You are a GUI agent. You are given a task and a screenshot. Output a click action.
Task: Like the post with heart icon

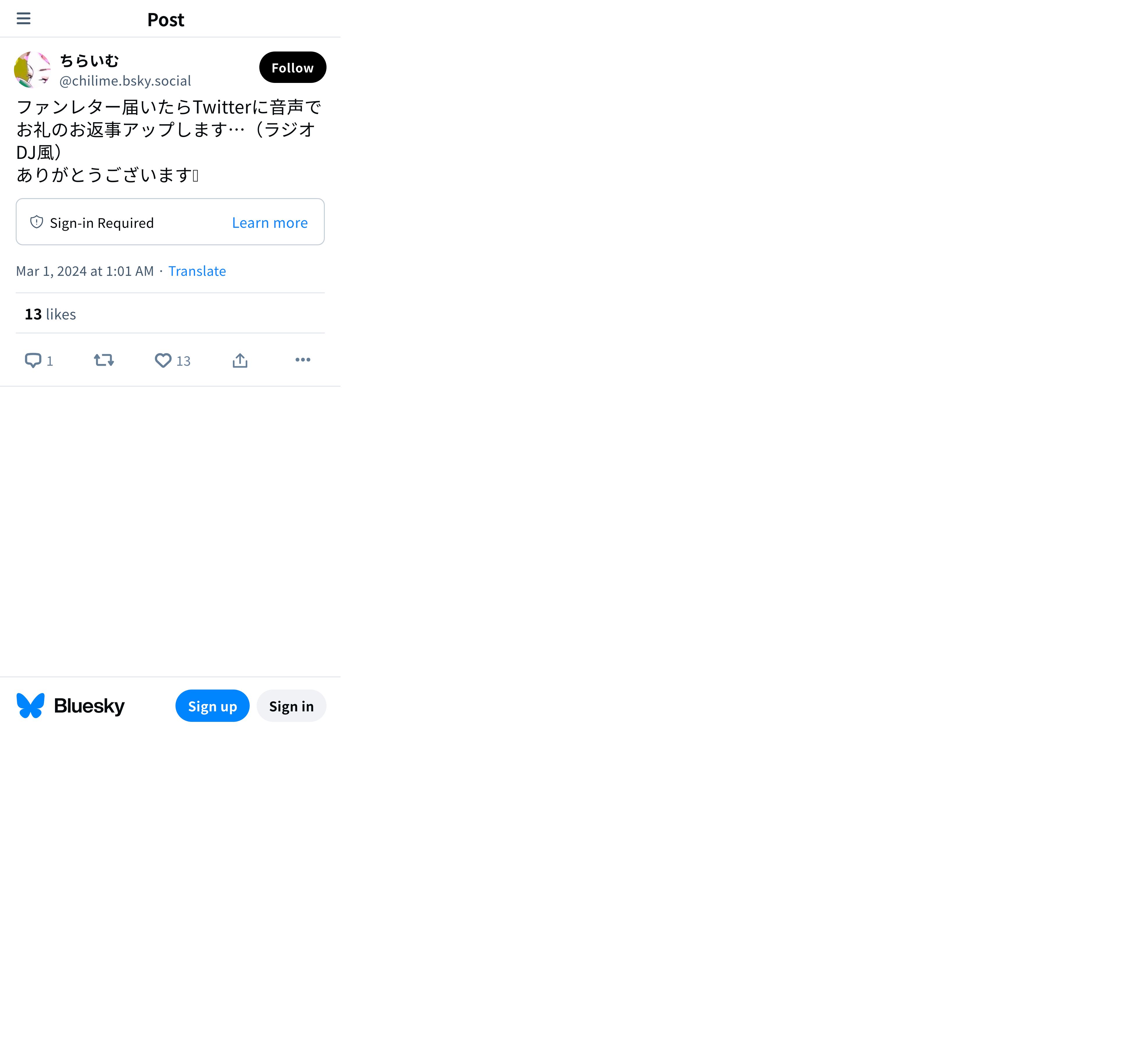pyautogui.click(x=163, y=361)
